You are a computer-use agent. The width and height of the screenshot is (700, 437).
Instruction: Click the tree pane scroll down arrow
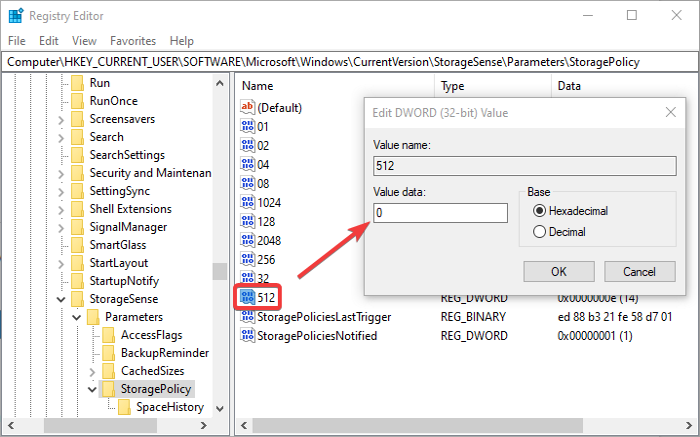pos(220,408)
